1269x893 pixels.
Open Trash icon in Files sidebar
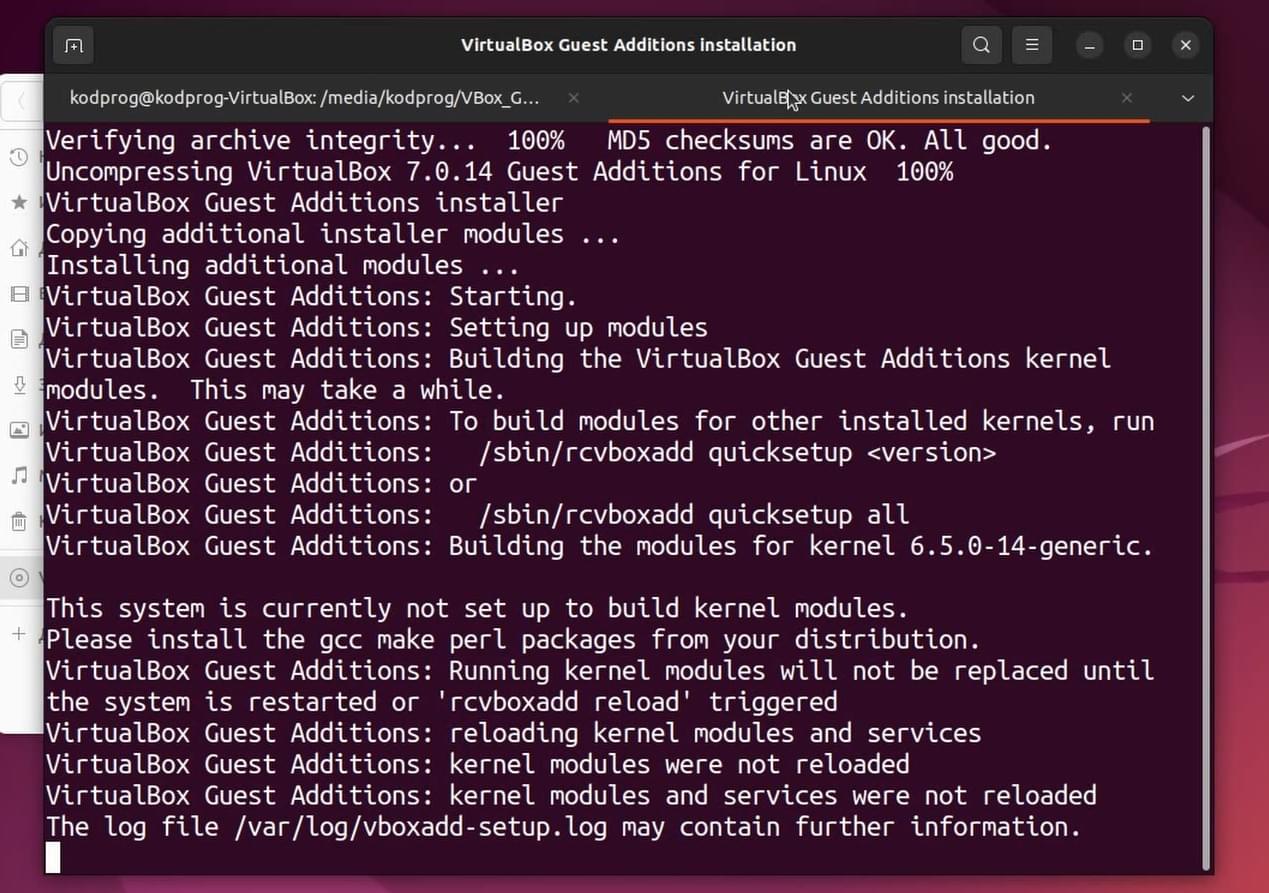click(x=18, y=521)
